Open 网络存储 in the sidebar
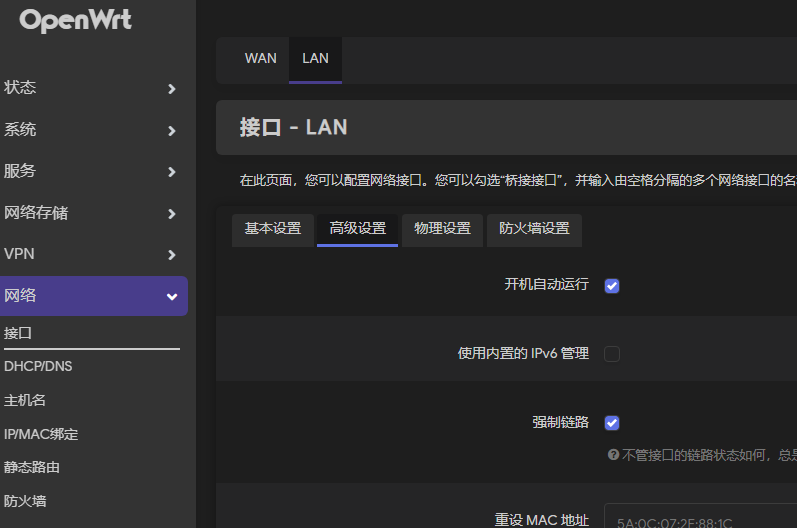Image resolution: width=797 pixels, height=528 pixels. [36, 212]
